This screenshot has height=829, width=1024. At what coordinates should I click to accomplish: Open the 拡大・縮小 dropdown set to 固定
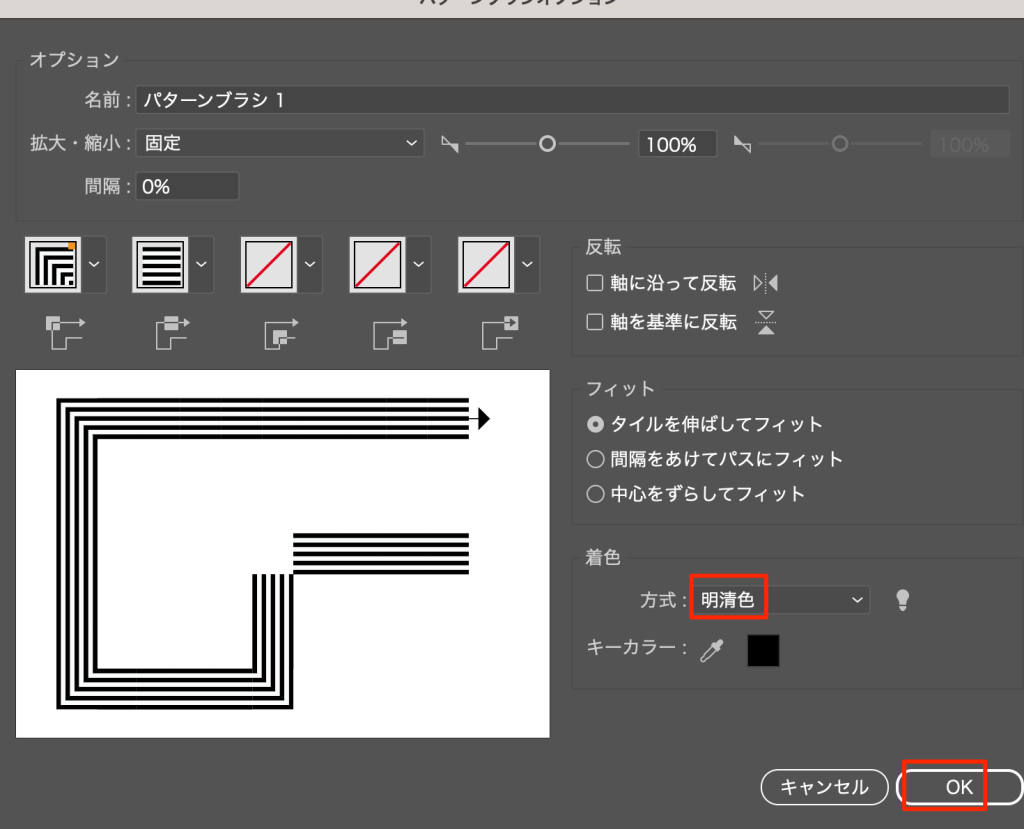(x=280, y=144)
